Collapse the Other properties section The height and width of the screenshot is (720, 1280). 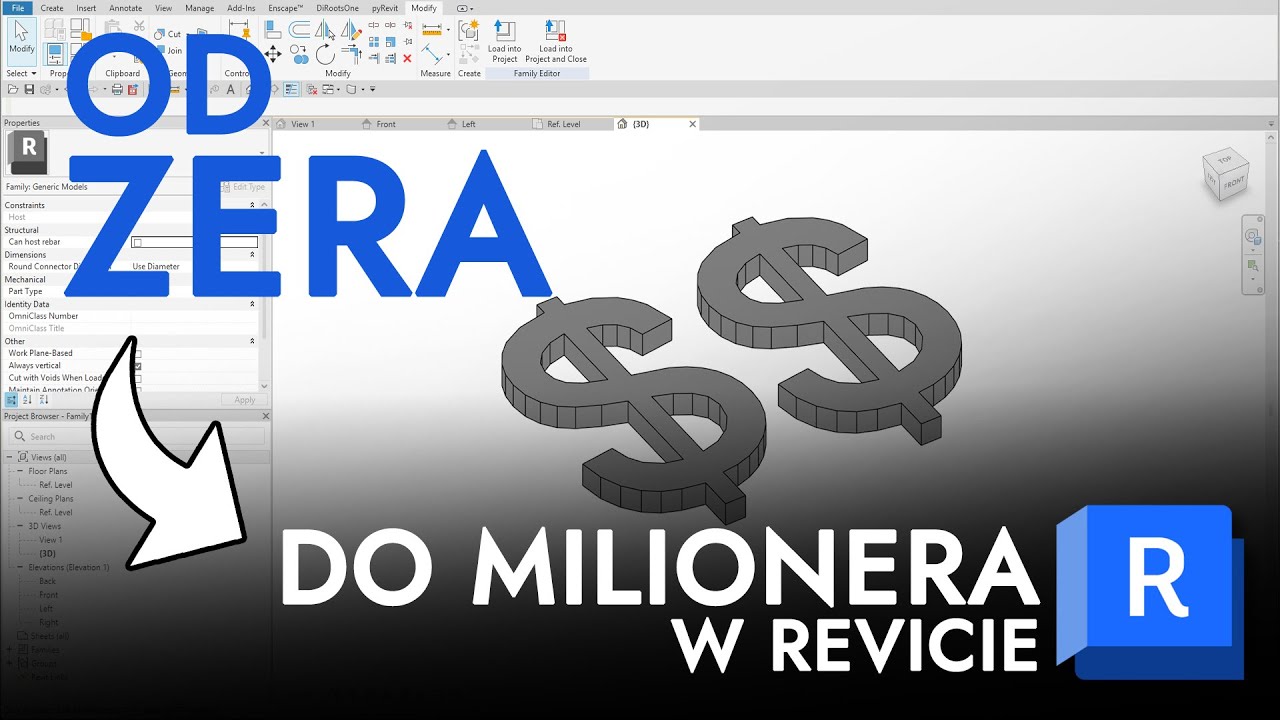pos(252,341)
